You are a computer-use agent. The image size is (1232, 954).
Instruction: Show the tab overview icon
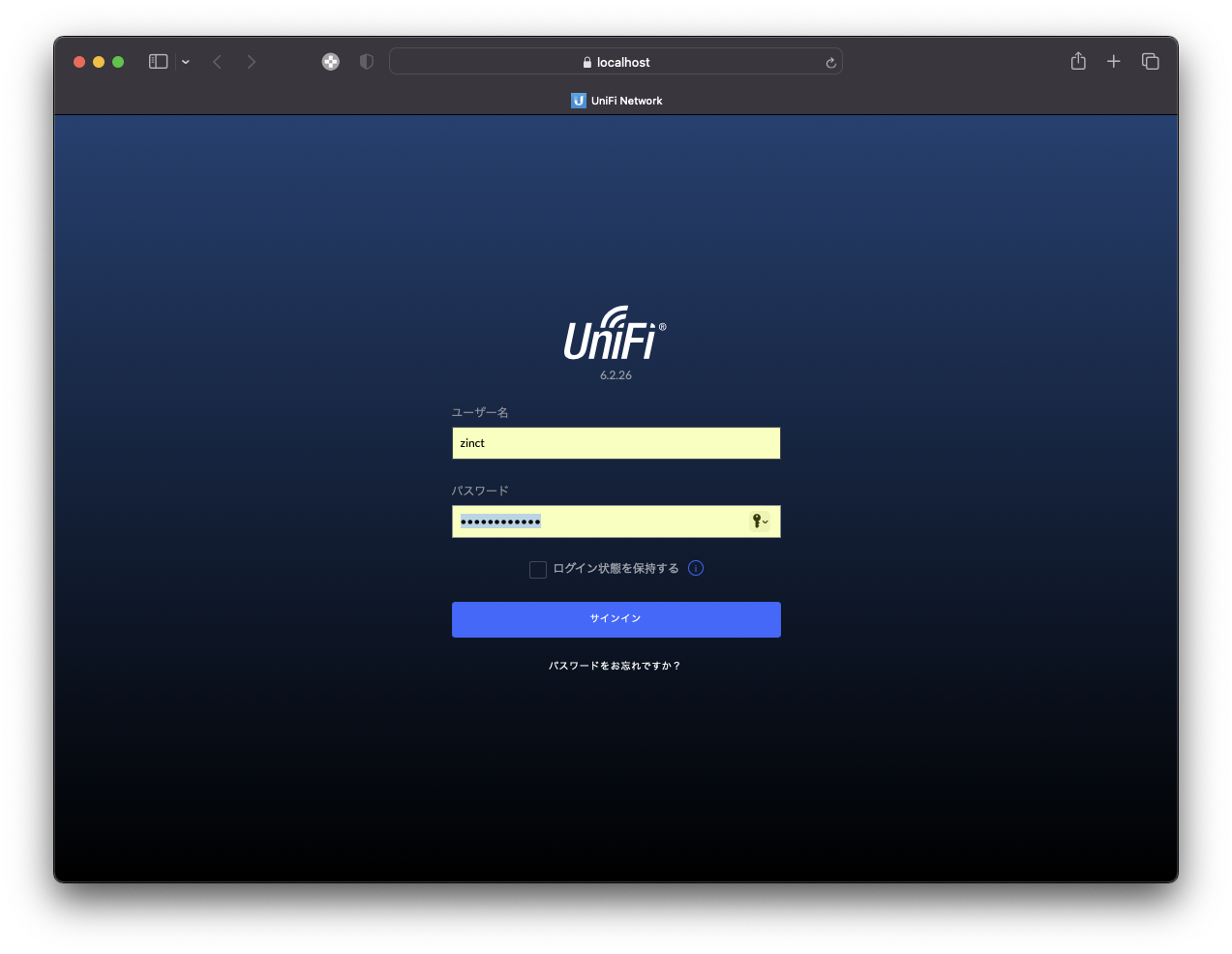[1151, 62]
